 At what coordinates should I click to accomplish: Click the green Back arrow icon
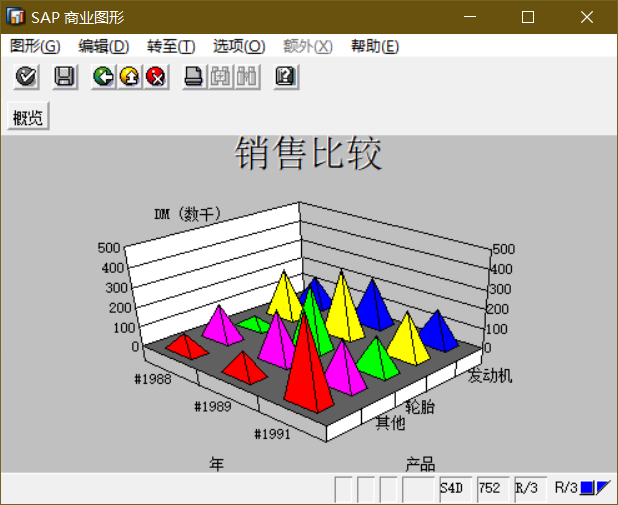(x=104, y=76)
